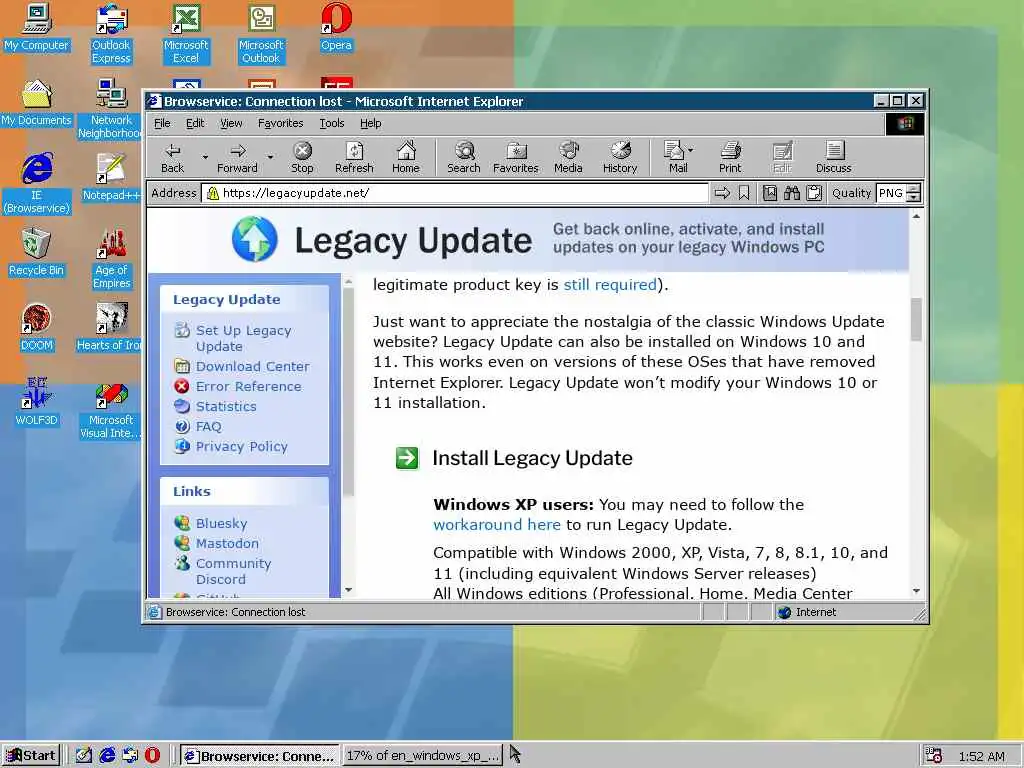The image size is (1024, 768).
Task: Click the Go arrow beside address bar
Action: [722, 193]
